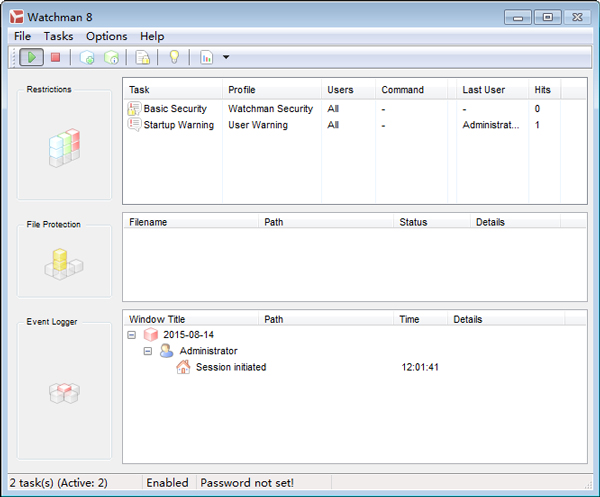Click the Administrat... last user cell
Viewport: 600px width, 497px height.
[491, 125]
